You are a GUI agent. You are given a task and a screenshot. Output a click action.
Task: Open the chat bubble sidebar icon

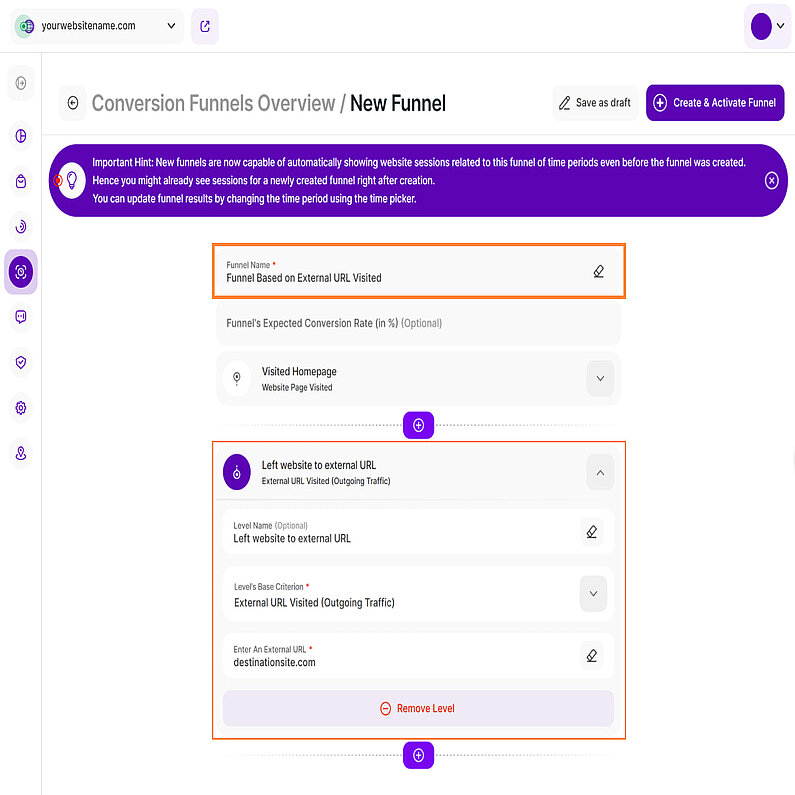click(x=21, y=317)
